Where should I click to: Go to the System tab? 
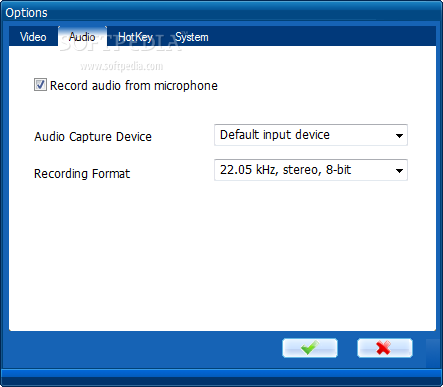pos(192,37)
